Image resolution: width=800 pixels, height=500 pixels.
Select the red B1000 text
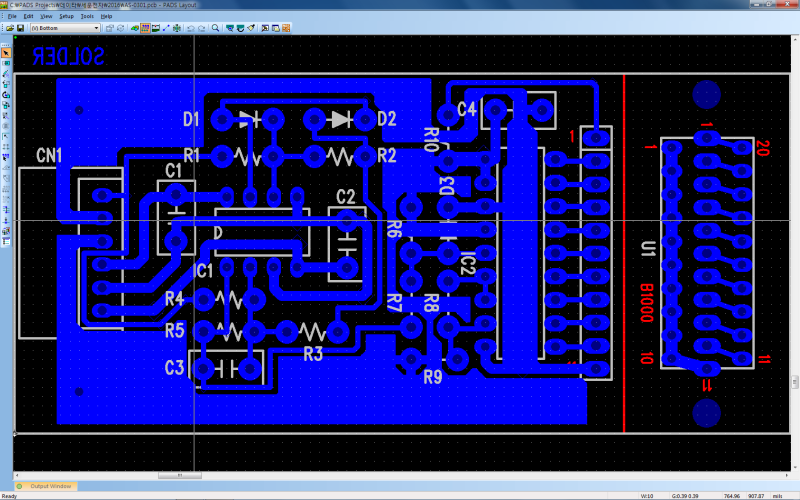click(646, 303)
